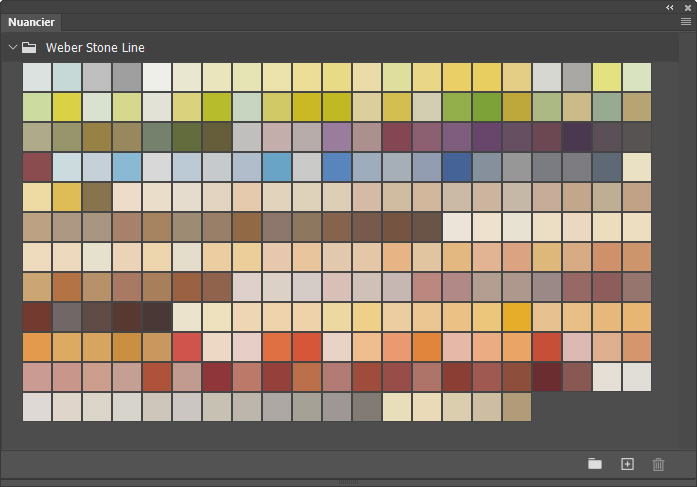This screenshot has height=487, width=697.
Task: Click the create new swatch plus icon
Action: tap(627, 464)
